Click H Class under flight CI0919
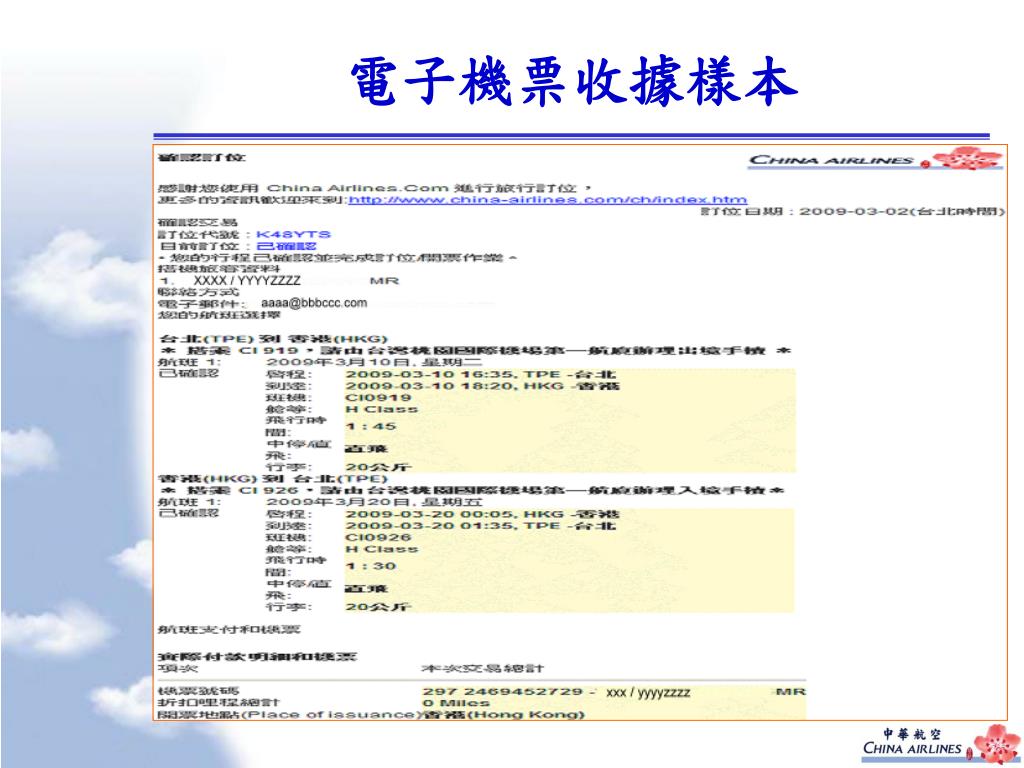 (x=381, y=409)
